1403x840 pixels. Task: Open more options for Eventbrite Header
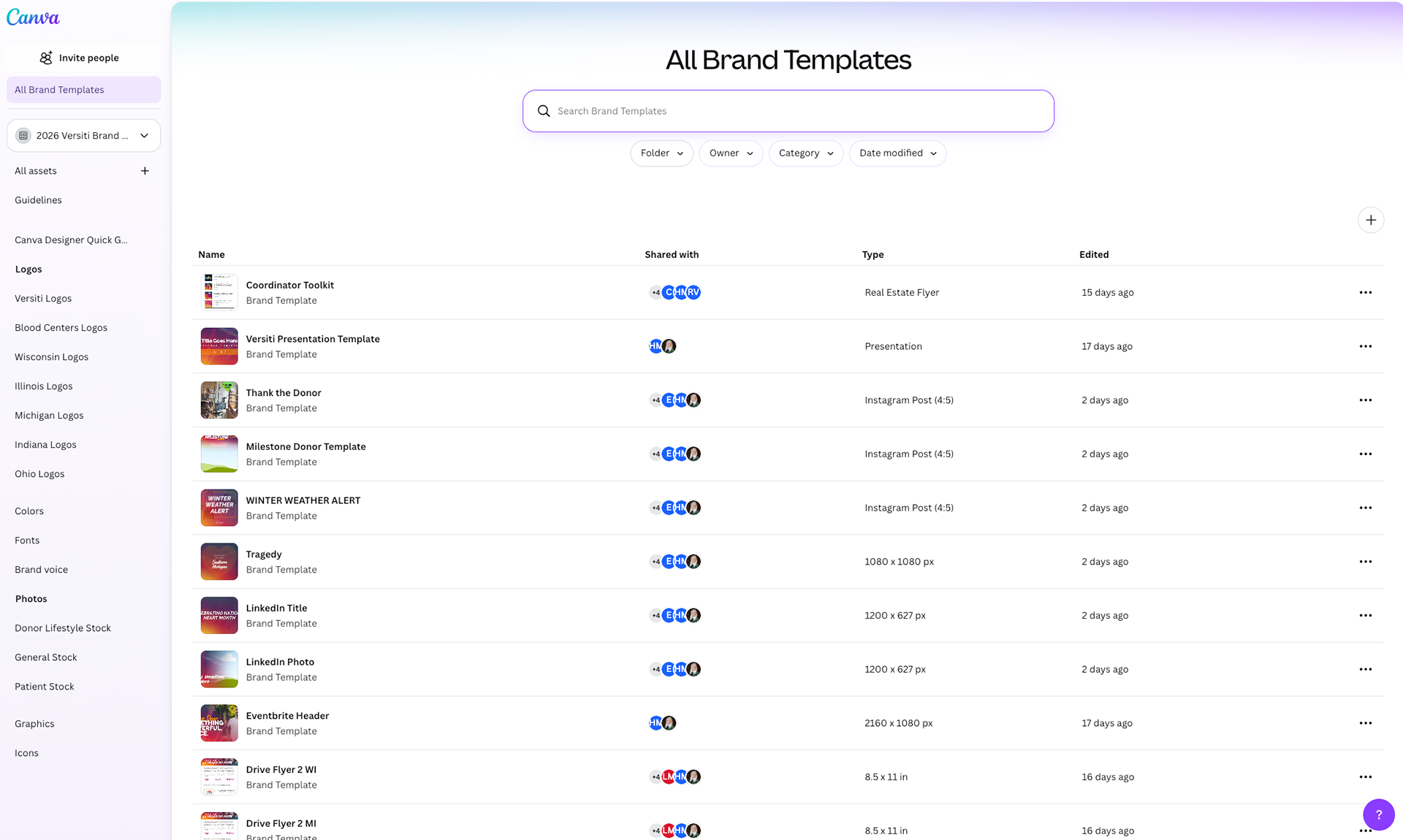(x=1365, y=723)
